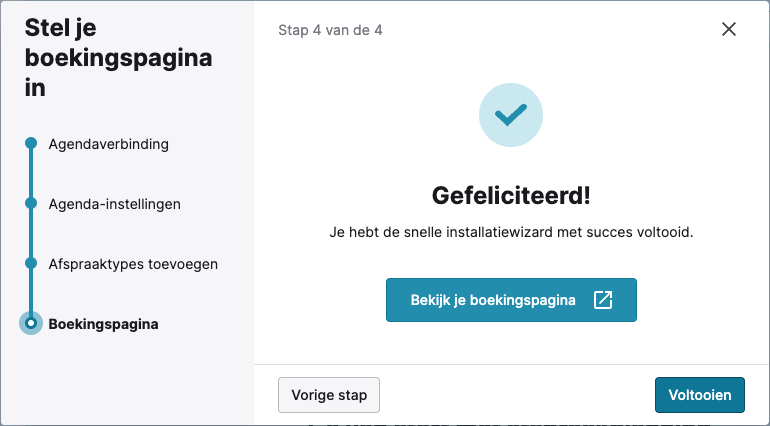
Task: Click the Agendaverbinding step dot
Action: coord(31,144)
